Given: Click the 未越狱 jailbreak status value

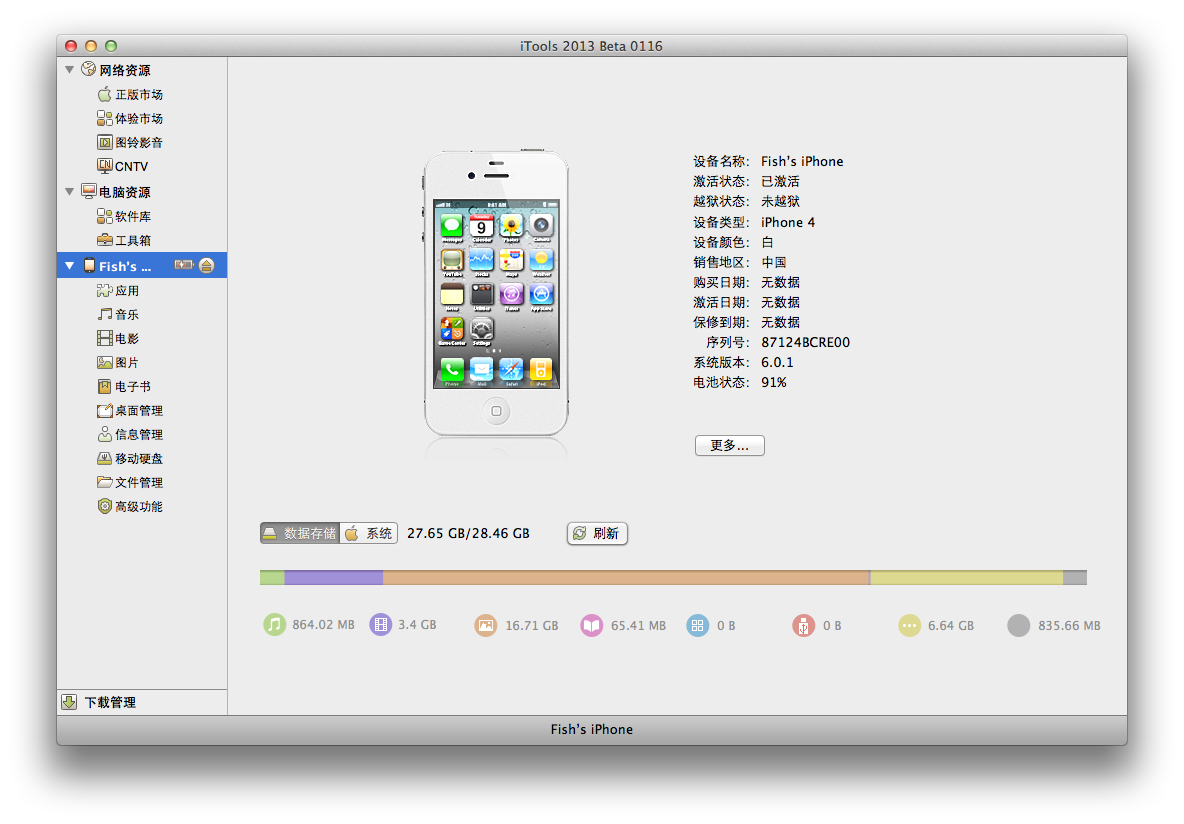Looking at the screenshot, I should click(x=780, y=202).
